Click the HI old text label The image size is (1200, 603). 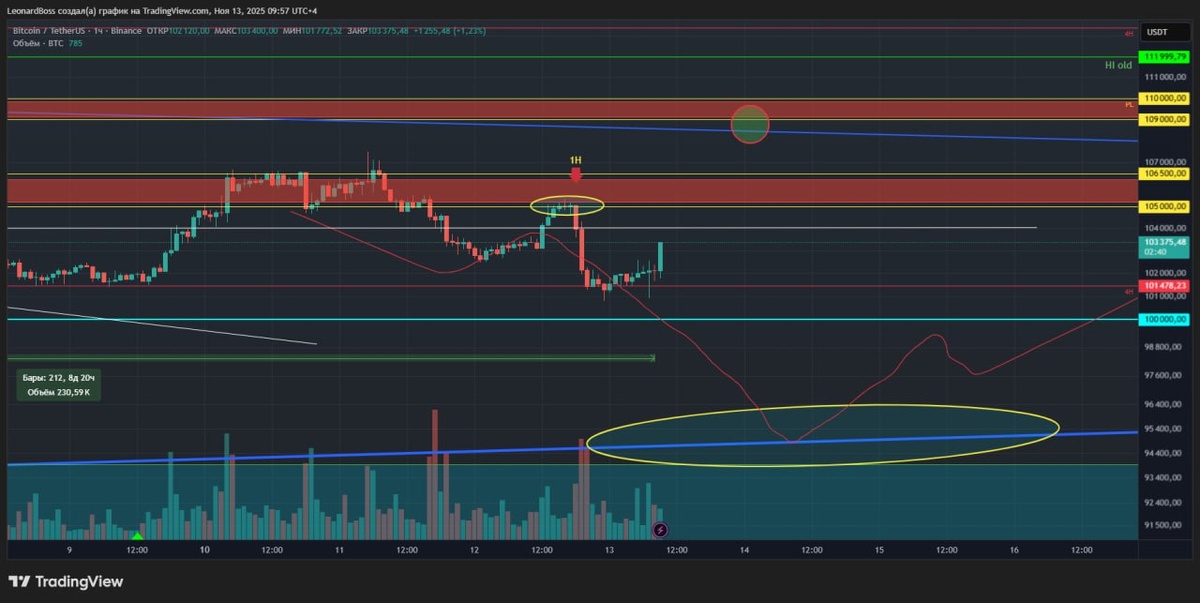click(x=1118, y=65)
